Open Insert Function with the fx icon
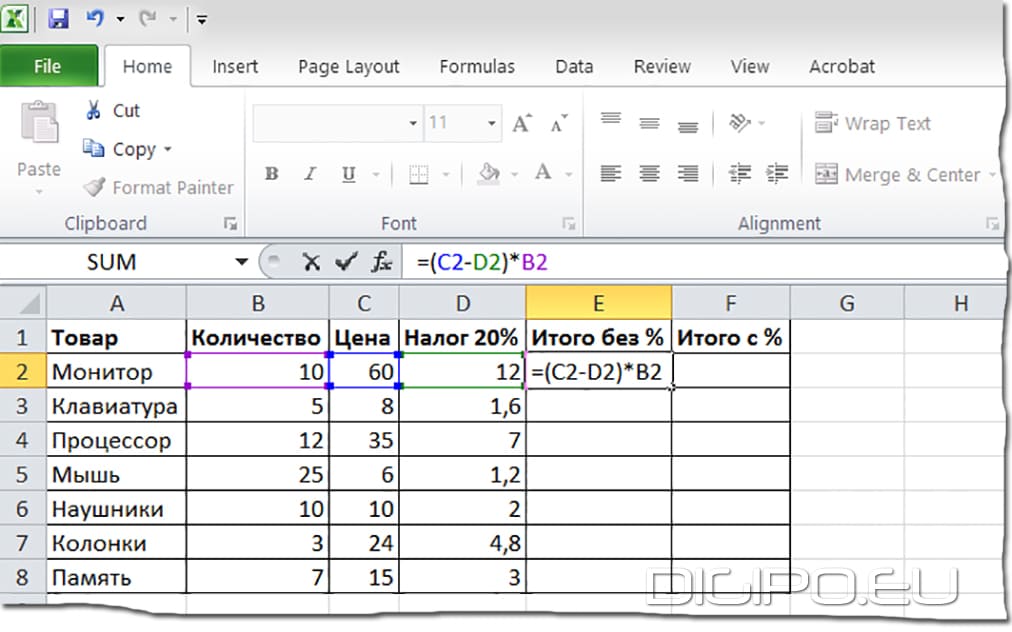The width and height of the screenshot is (1012, 632). tap(381, 262)
